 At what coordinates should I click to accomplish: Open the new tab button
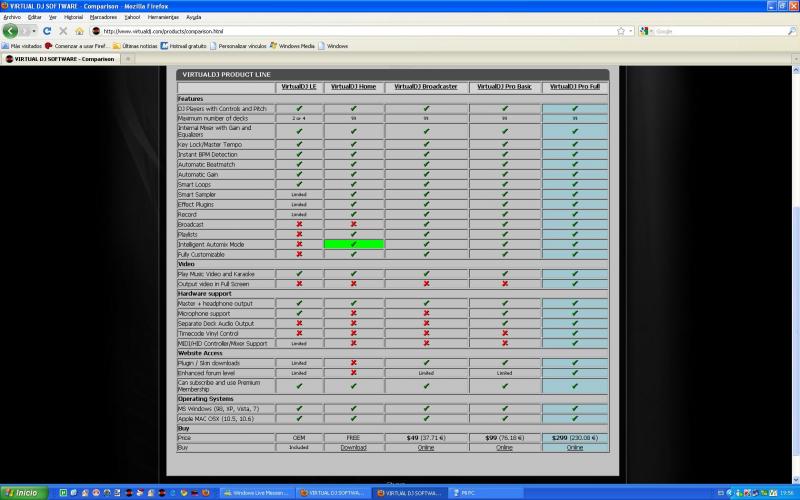128,59
